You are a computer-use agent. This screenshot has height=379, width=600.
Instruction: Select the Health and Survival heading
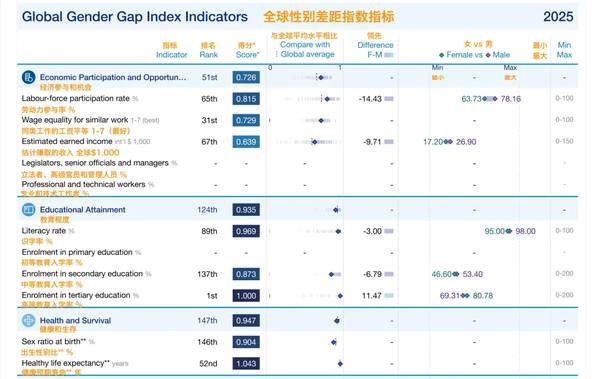(x=75, y=320)
